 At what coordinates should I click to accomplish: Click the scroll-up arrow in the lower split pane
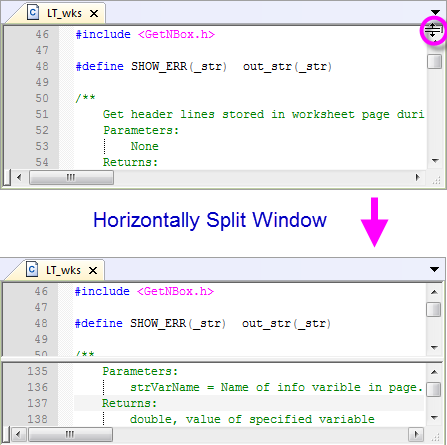434,372
